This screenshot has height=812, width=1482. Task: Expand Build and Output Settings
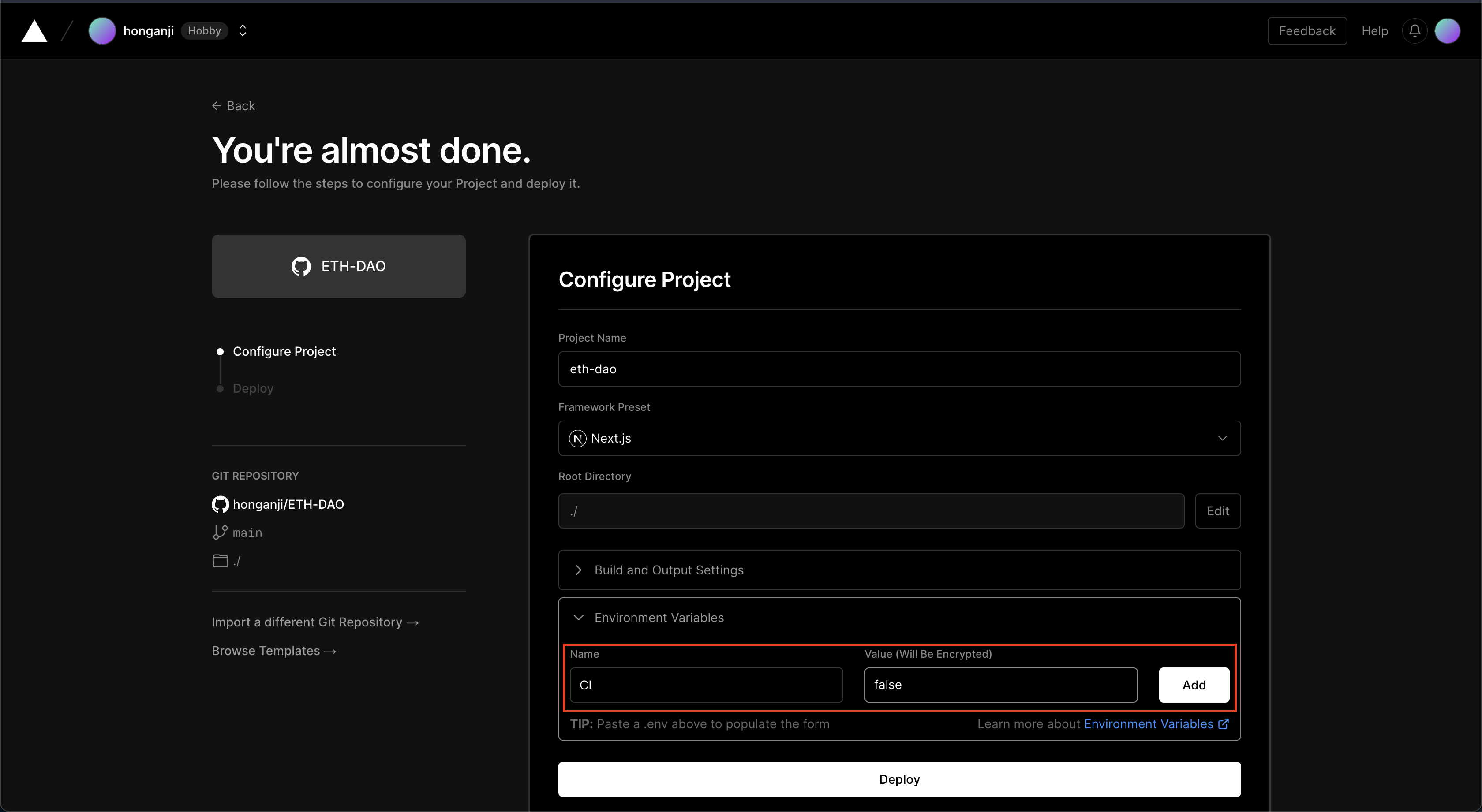[x=899, y=570]
